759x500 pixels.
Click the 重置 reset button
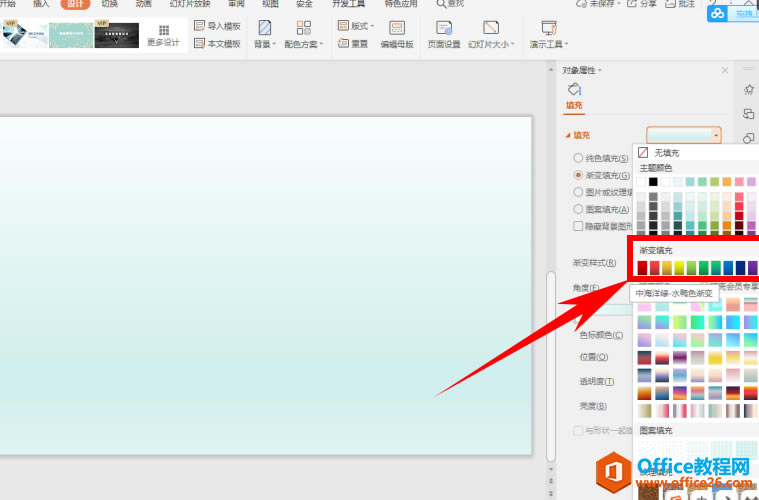coord(353,44)
